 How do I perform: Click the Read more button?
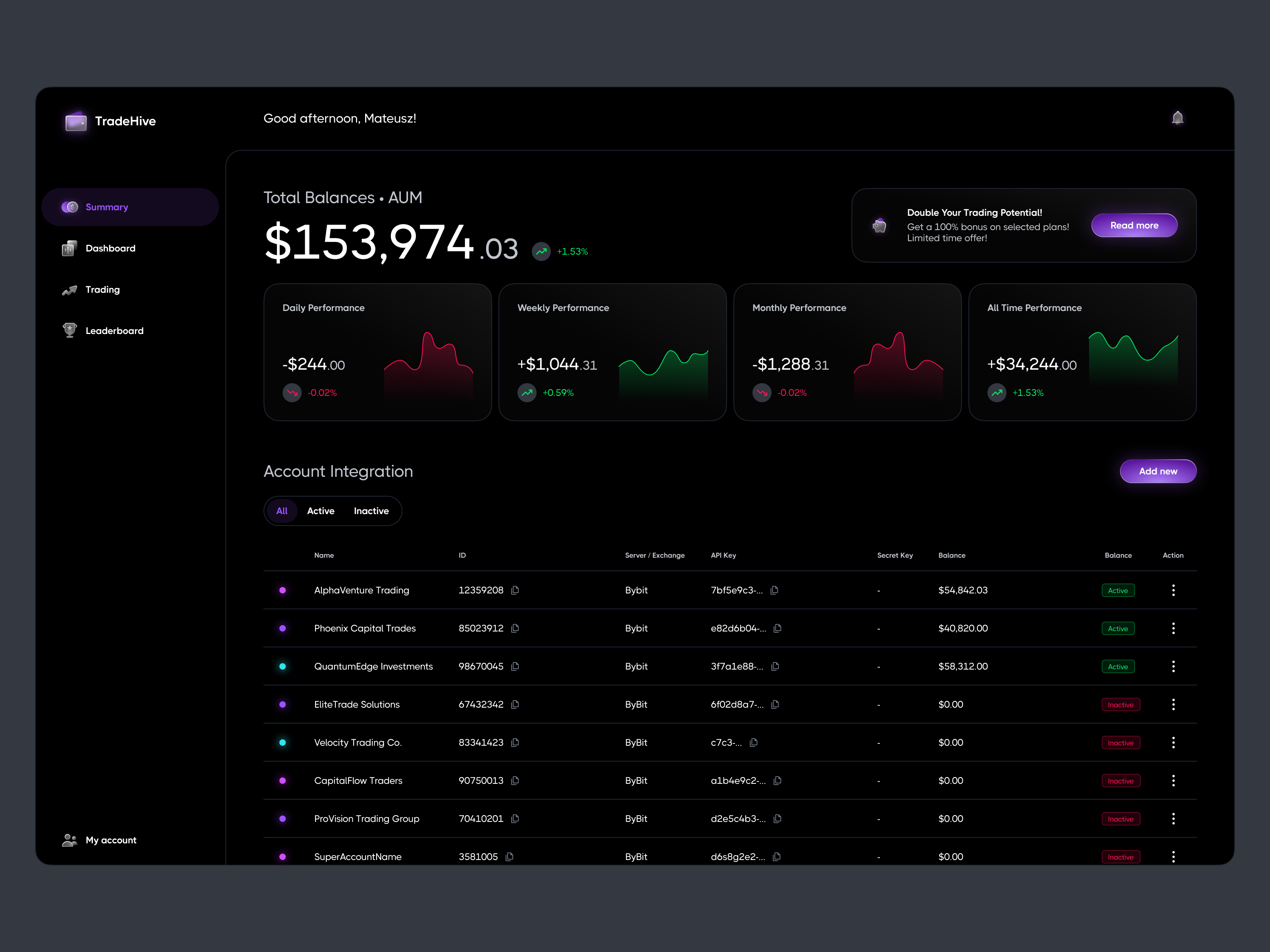coord(1134,226)
